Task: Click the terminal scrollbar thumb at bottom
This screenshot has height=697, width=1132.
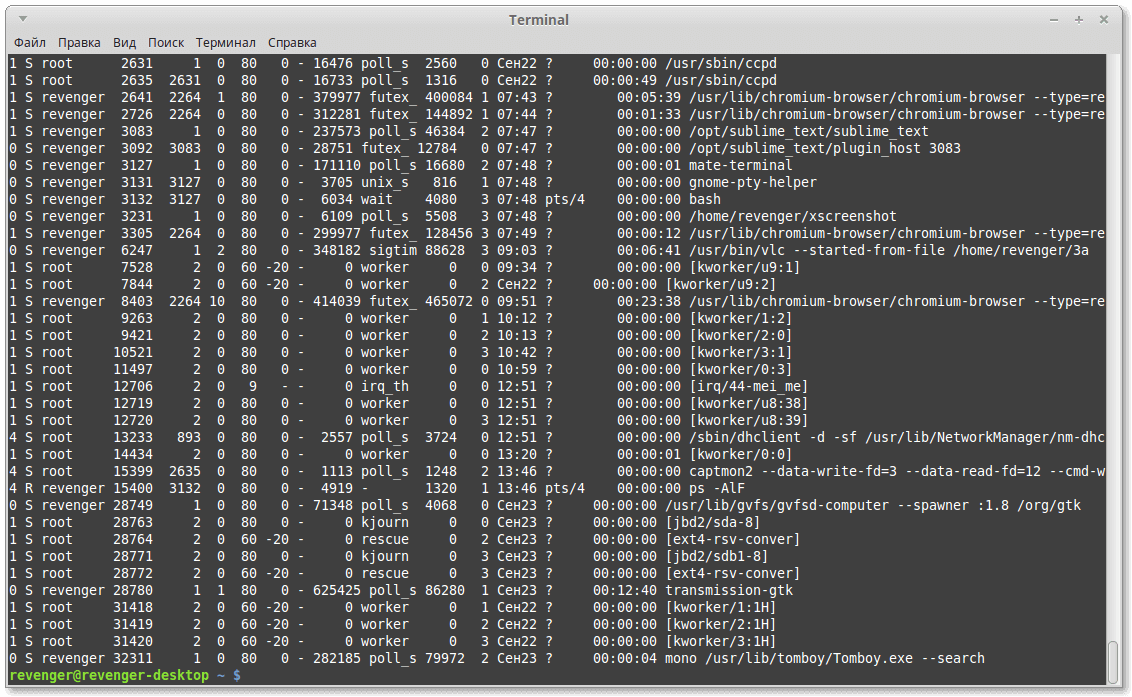Action: pyautogui.click(x=1114, y=662)
